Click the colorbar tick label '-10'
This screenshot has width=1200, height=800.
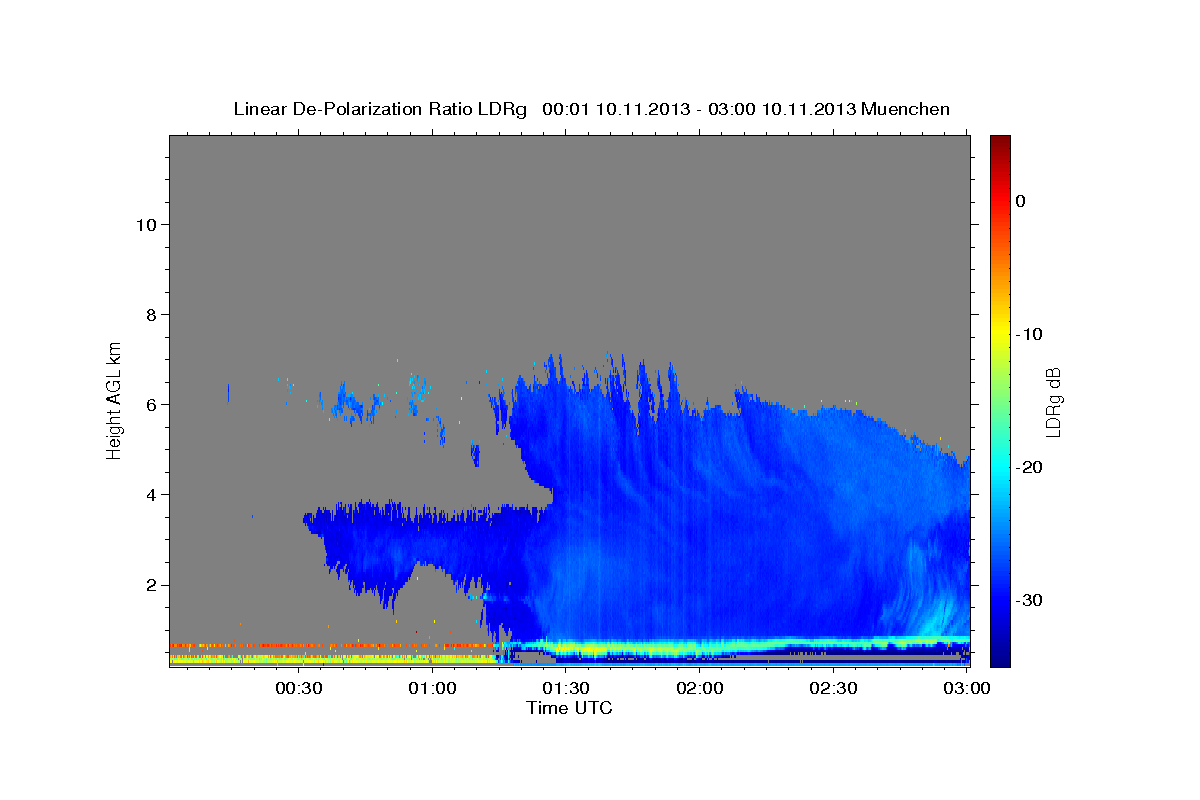pyautogui.click(x=1030, y=334)
